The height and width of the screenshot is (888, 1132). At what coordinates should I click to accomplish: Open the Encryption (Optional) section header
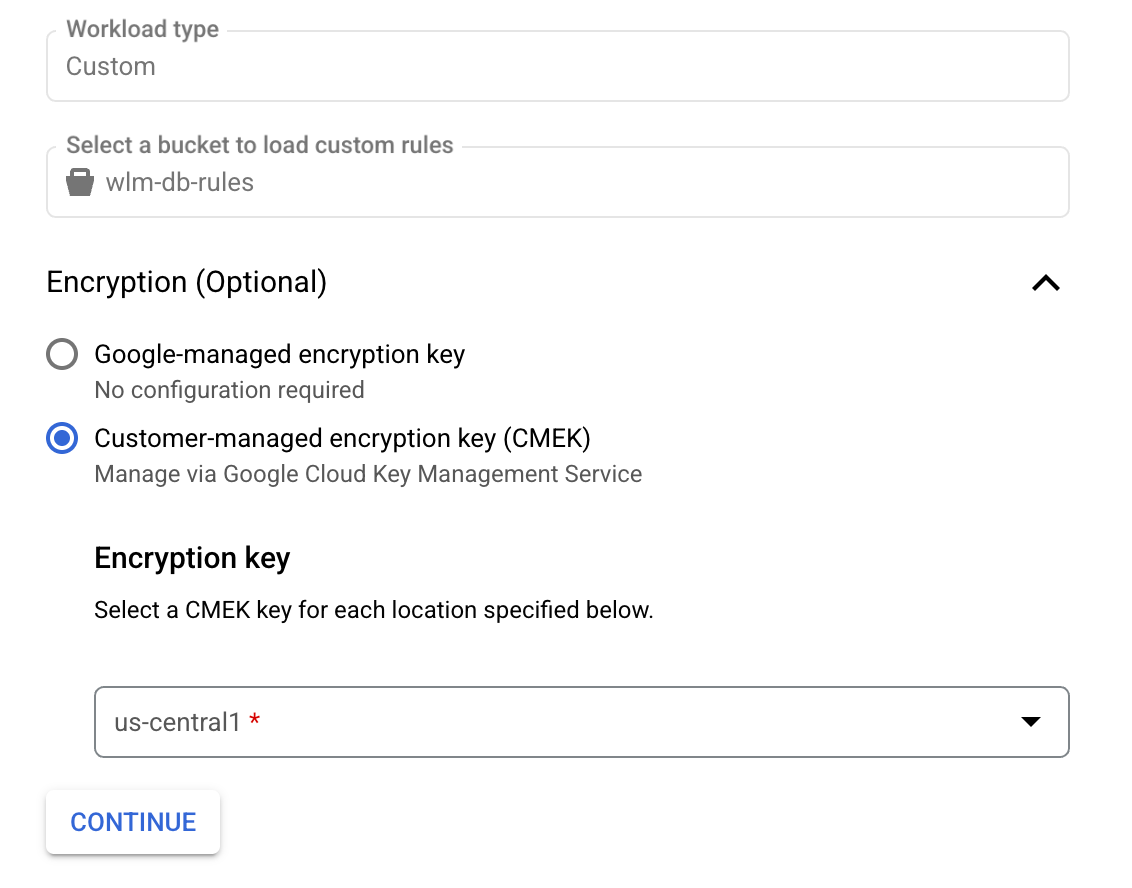[186, 283]
